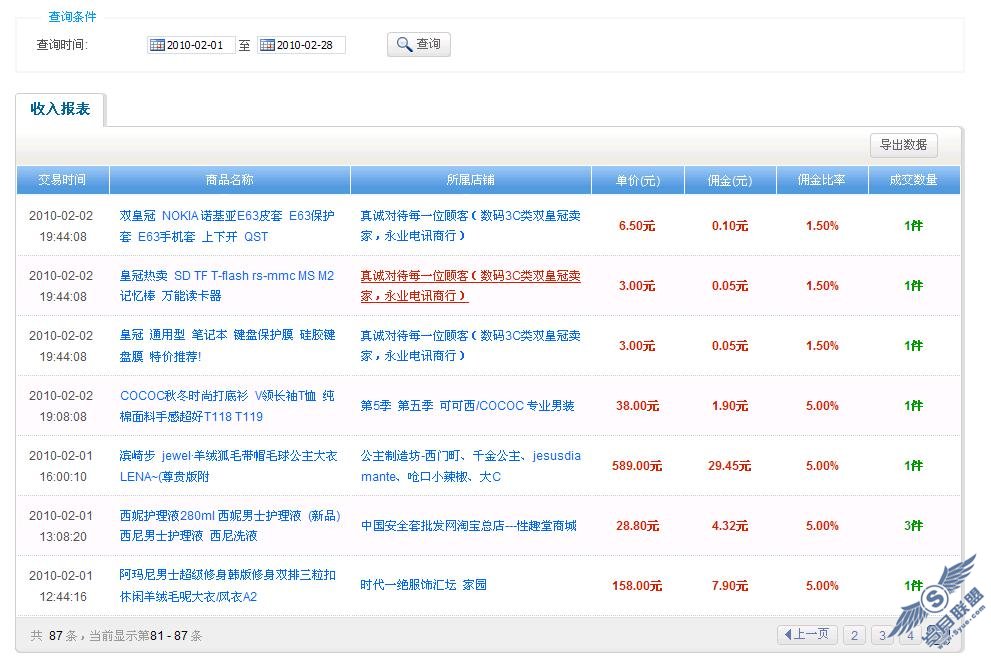Open the store link in the 键盘保护膜 row
The width and height of the screenshot is (991, 656).
(x=470, y=346)
